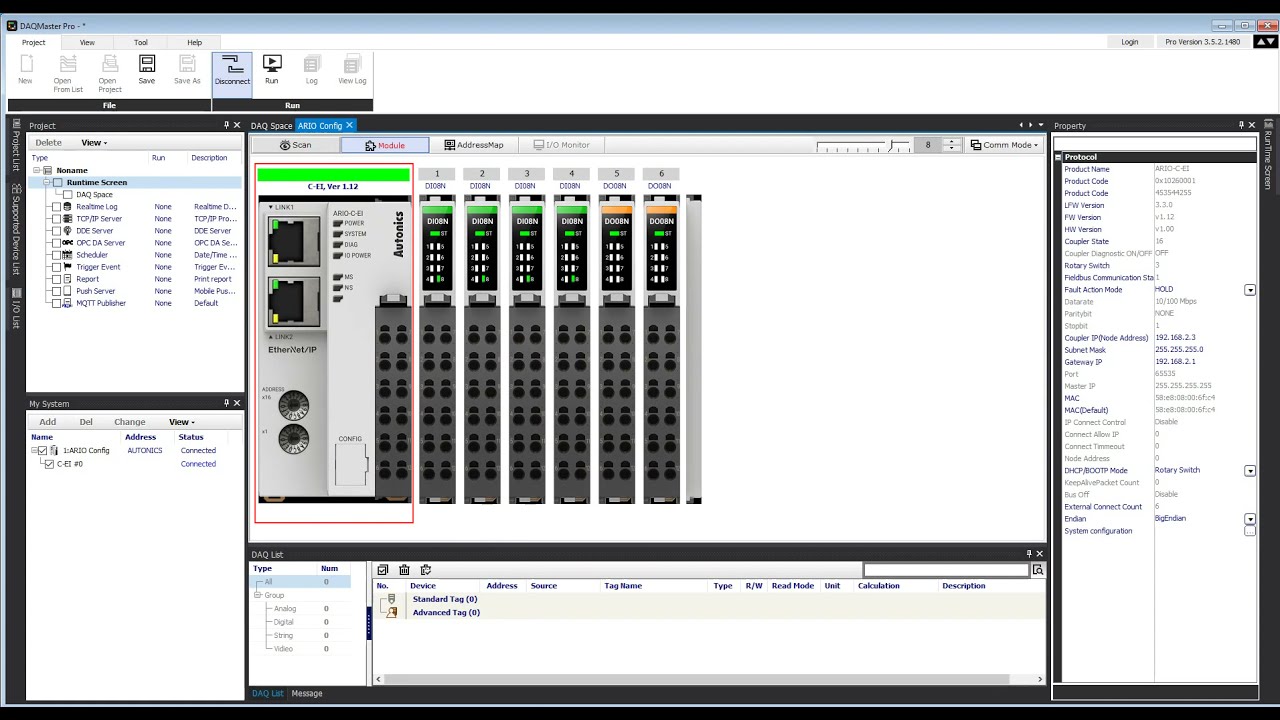Toggle the Scheduler checkbox

pyautogui.click(x=56, y=255)
